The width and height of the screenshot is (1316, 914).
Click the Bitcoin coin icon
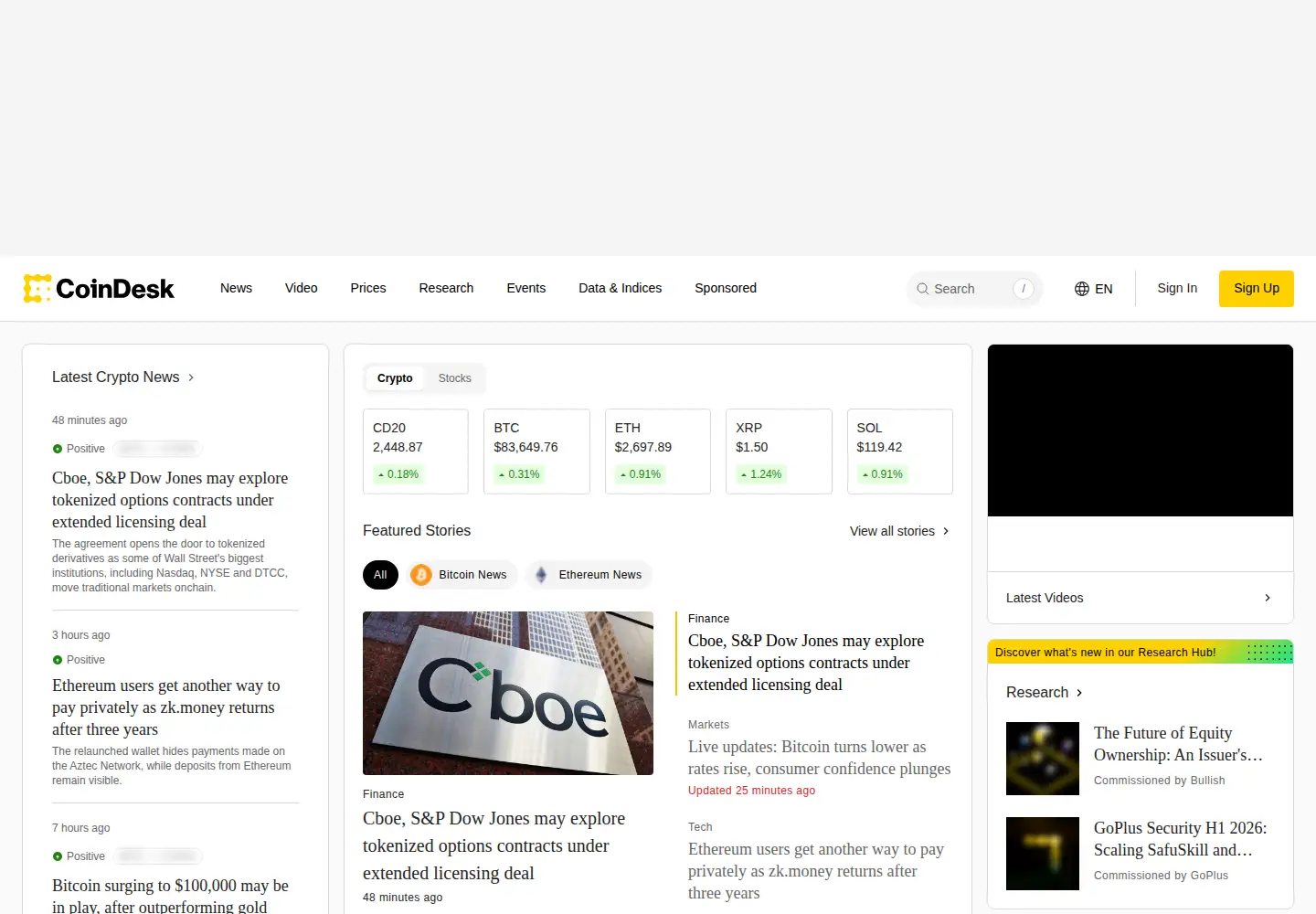click(x=421, y=575)
